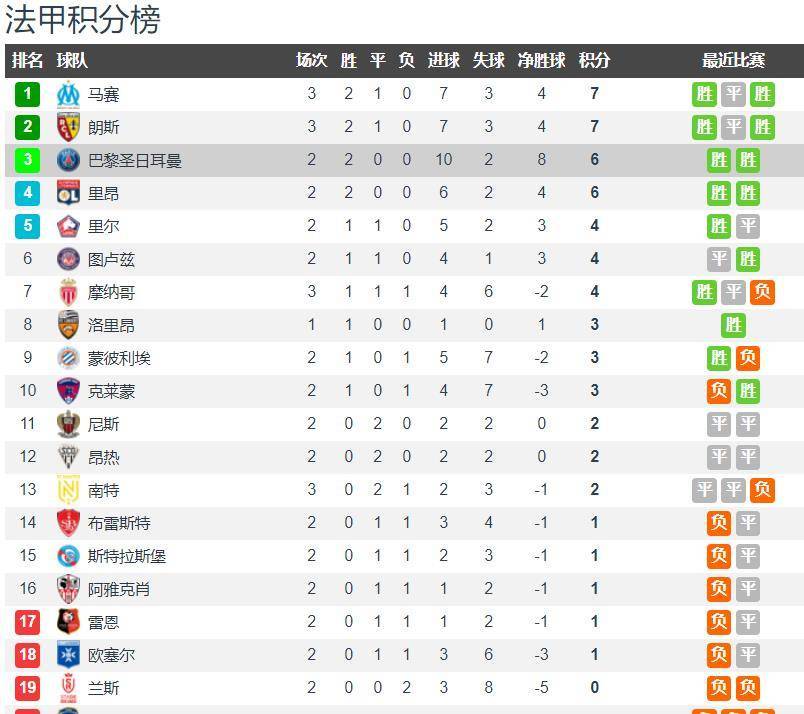The image size is (804, 714).
Task: Click the Monaco club crest icon
Action: [x=68, y=292]
